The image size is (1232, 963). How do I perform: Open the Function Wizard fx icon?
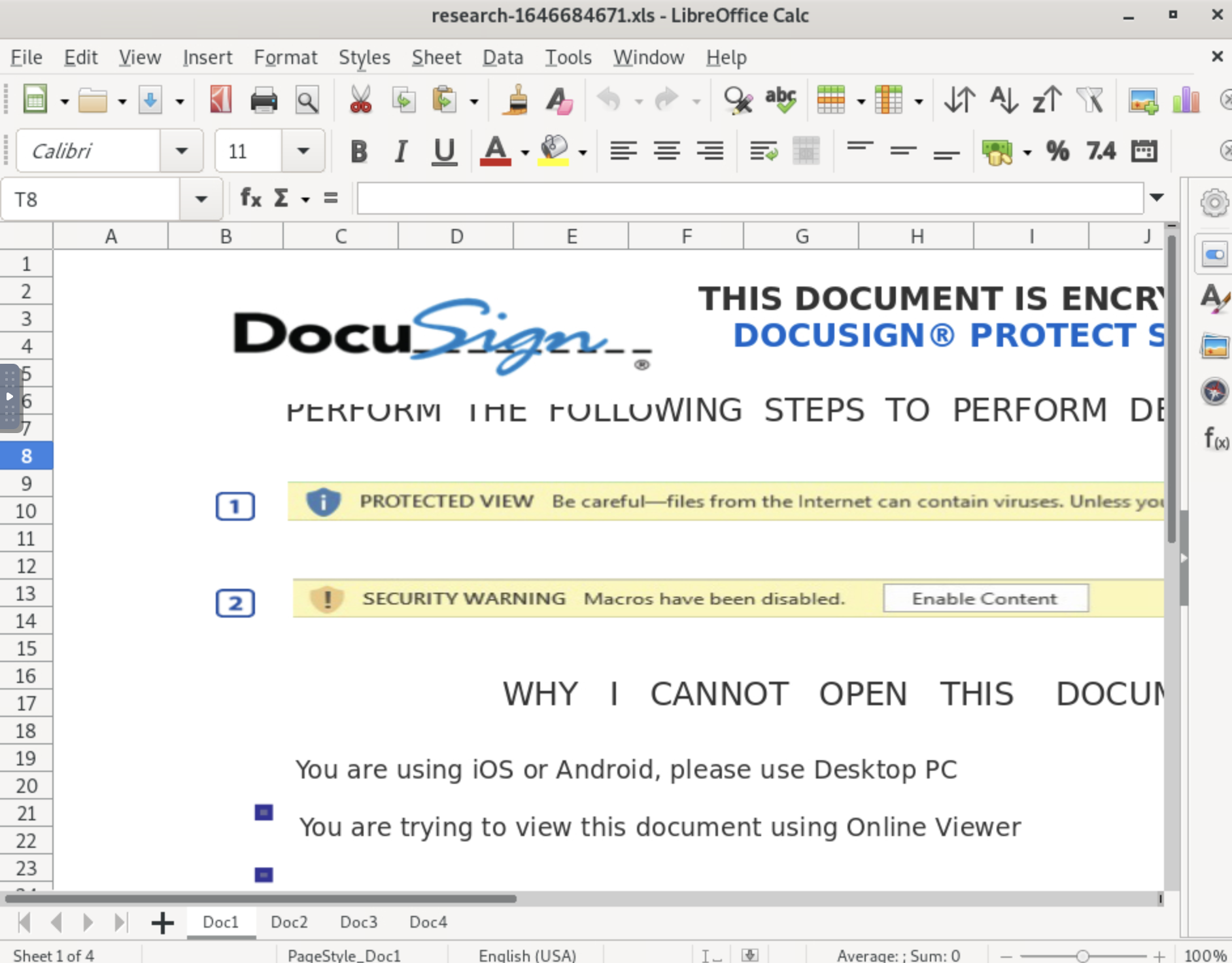tap(250, 198)
